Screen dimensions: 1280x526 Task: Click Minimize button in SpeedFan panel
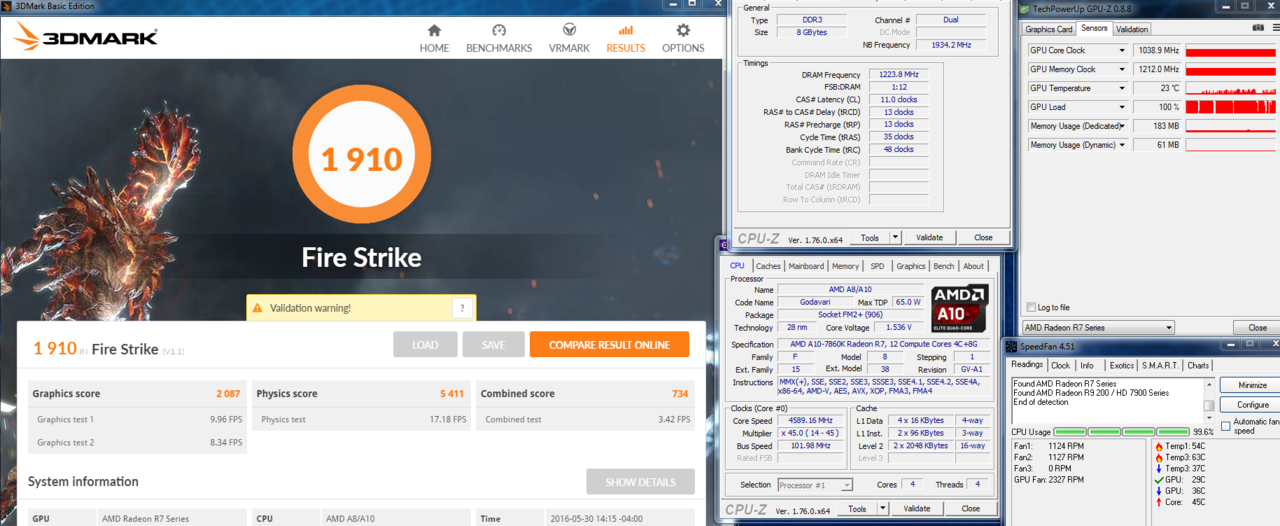[1252, 385]
